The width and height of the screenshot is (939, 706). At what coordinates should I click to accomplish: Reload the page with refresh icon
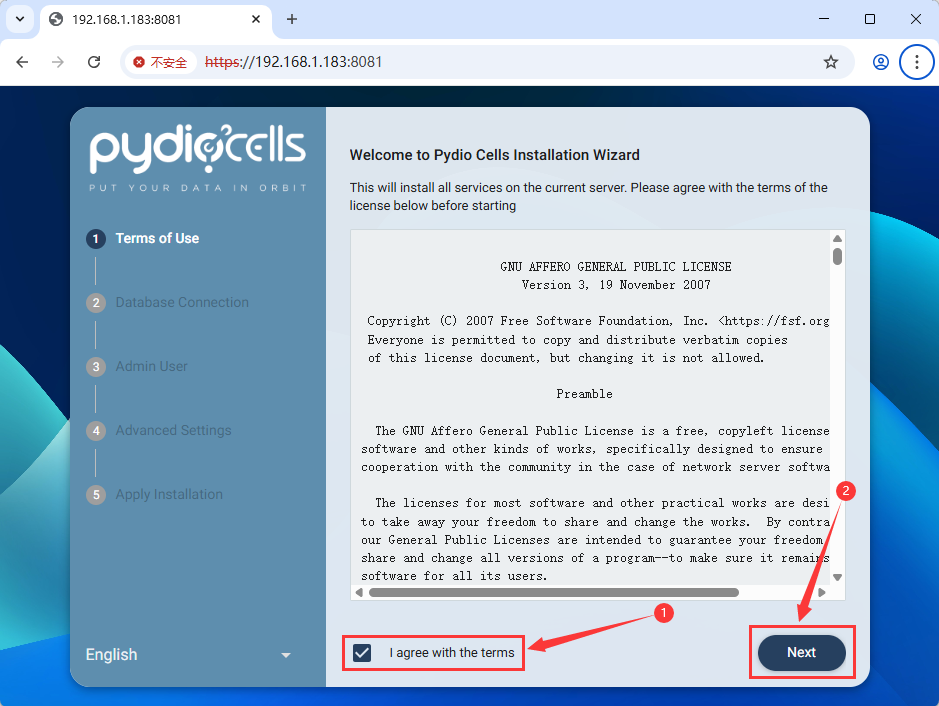pyautogui.click(x=94, y=62)
